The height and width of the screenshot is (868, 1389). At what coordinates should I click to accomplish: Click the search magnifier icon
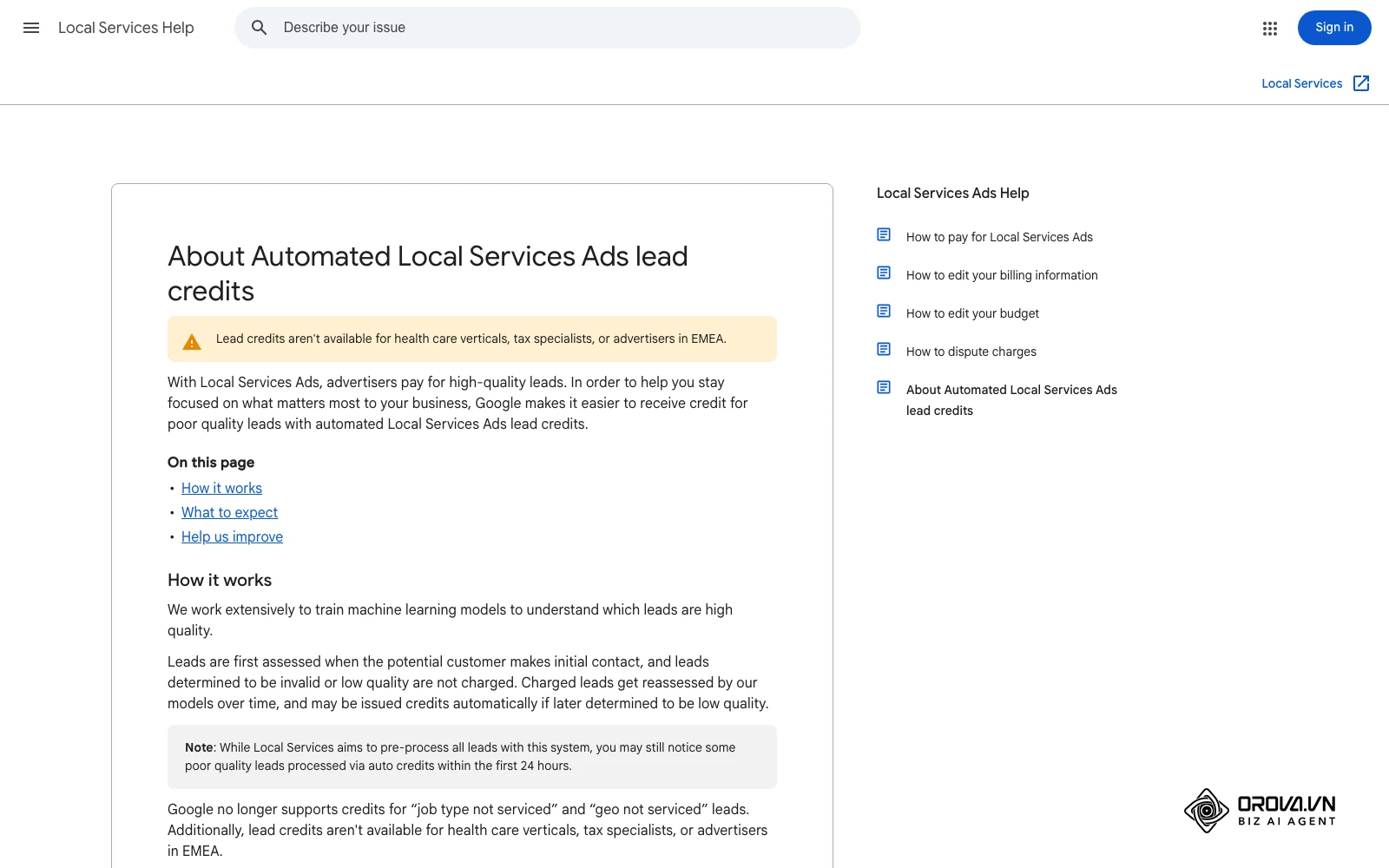click(259, 28)
